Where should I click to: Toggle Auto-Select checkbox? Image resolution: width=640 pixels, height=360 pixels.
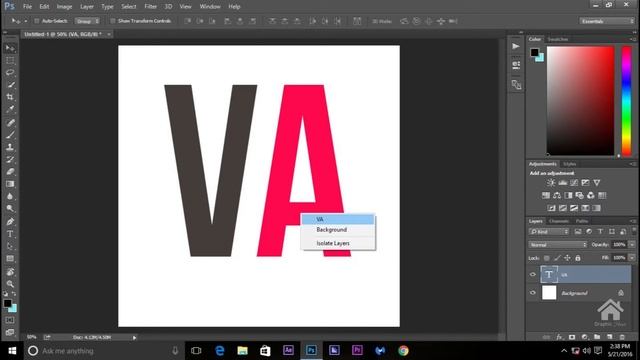37,21
